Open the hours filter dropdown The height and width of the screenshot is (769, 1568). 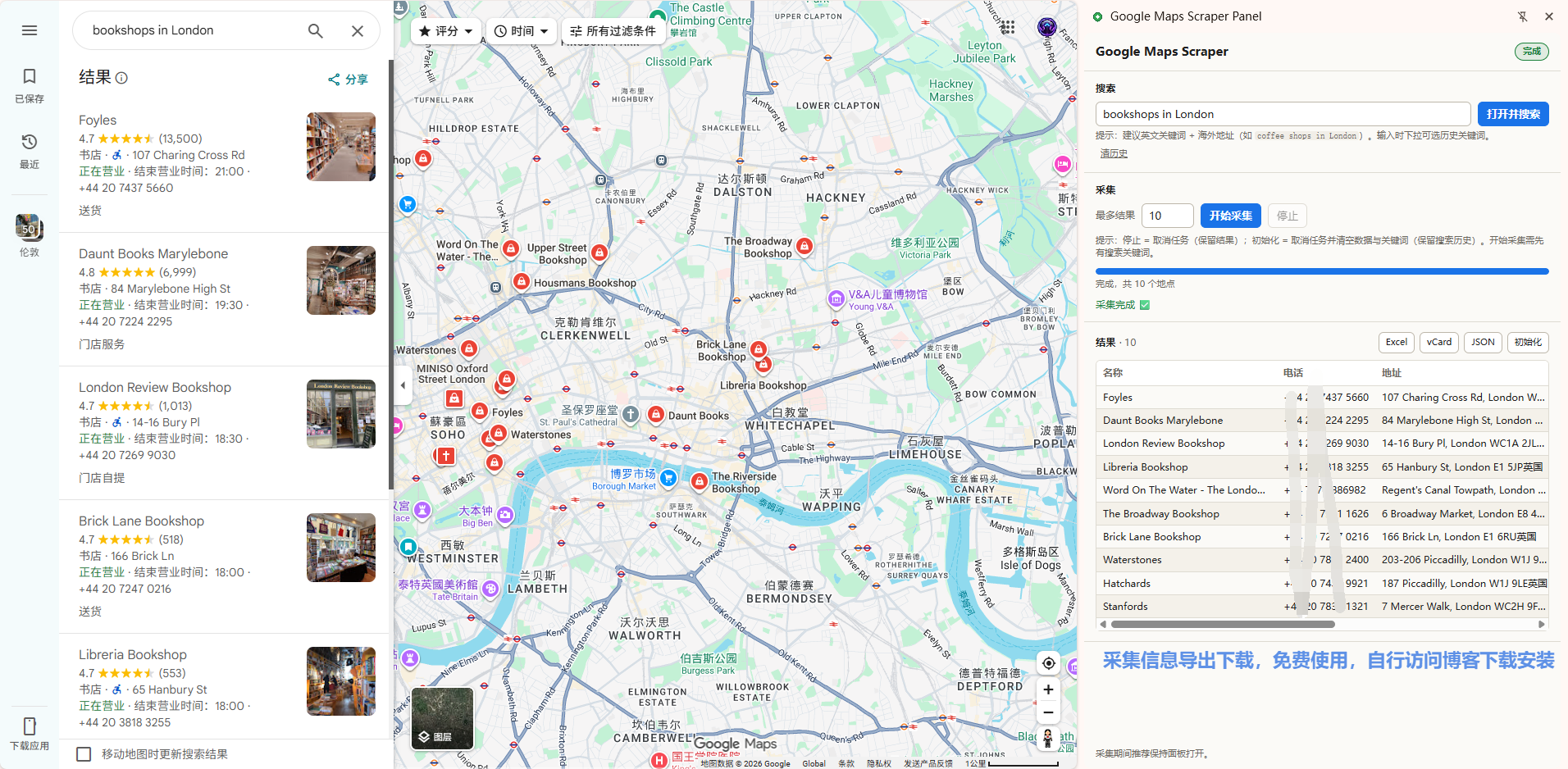(x=522, y=31)
